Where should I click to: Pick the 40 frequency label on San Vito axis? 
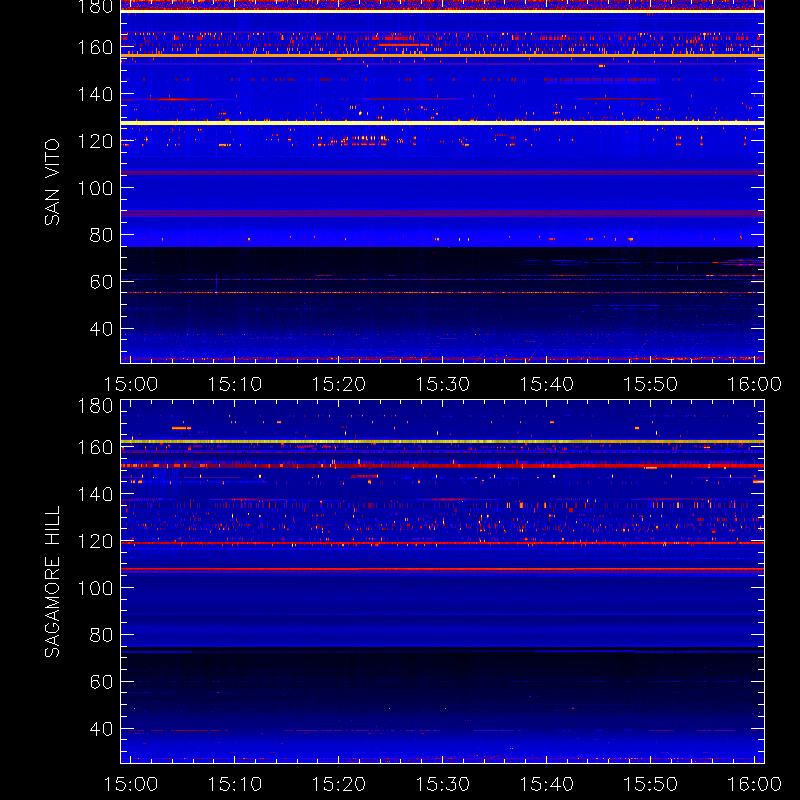click(102, 329)
